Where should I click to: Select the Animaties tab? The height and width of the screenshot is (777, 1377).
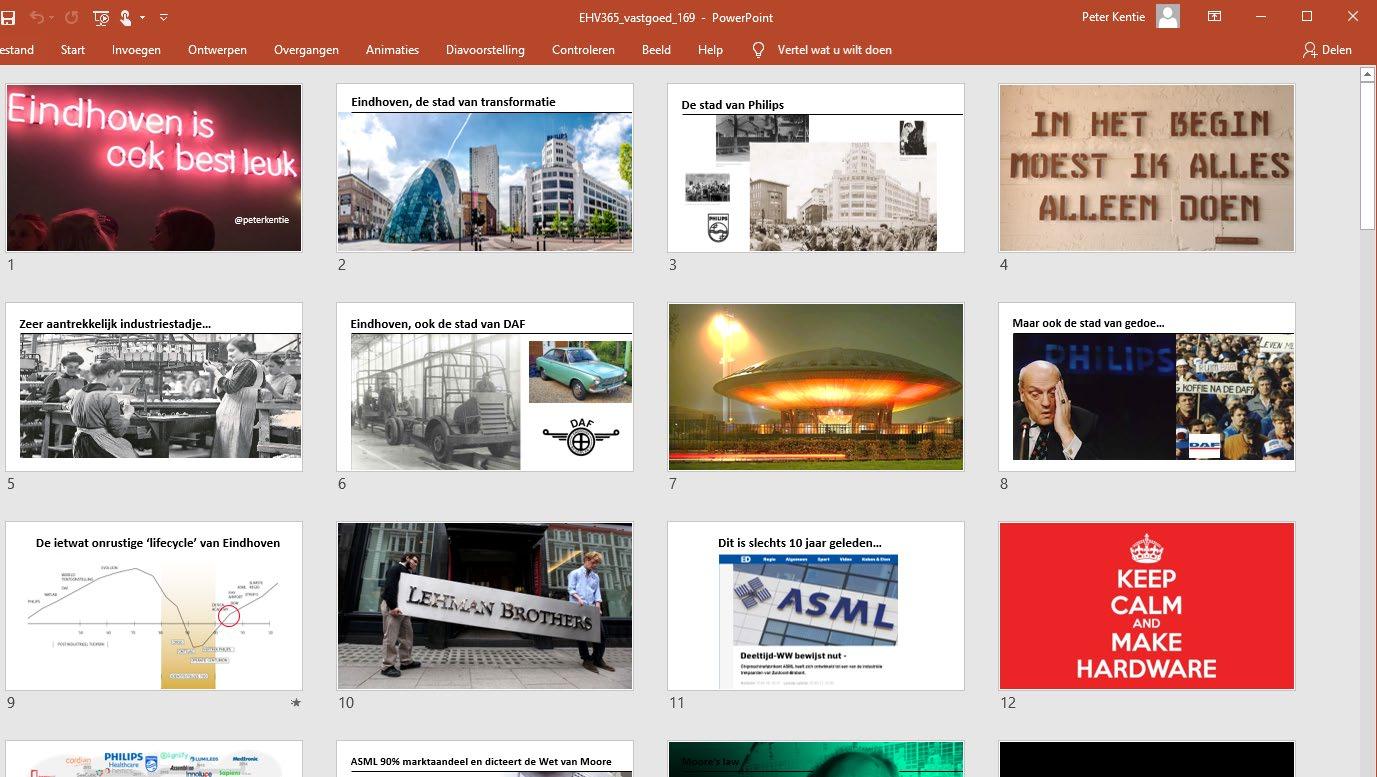point(392,50)
